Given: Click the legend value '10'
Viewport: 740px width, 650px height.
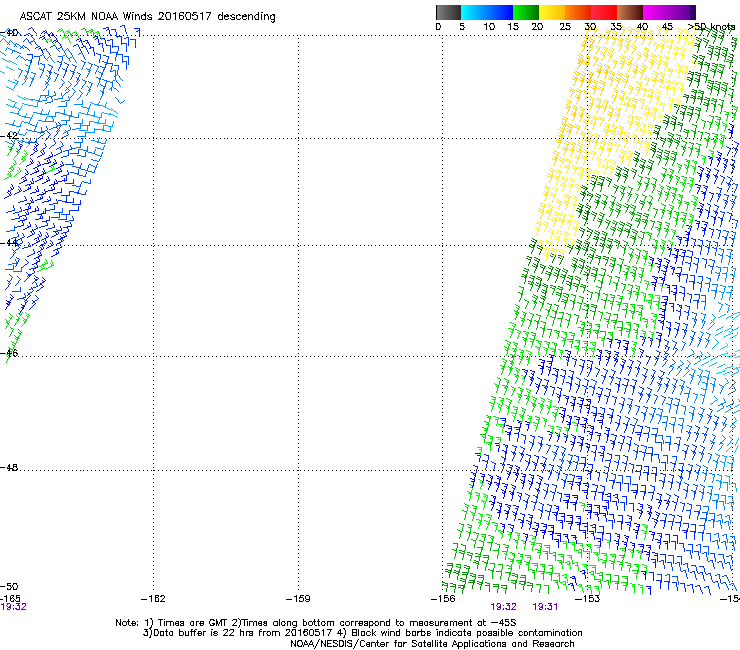Looking at the screenshot, I should pos(489,27).
